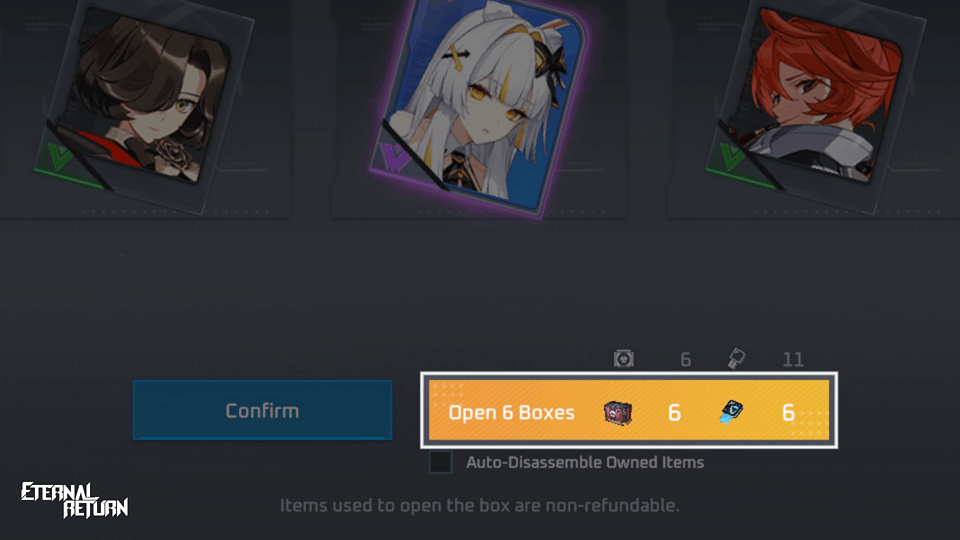Click the non-refundable items notice text

(x=480, y=506)
